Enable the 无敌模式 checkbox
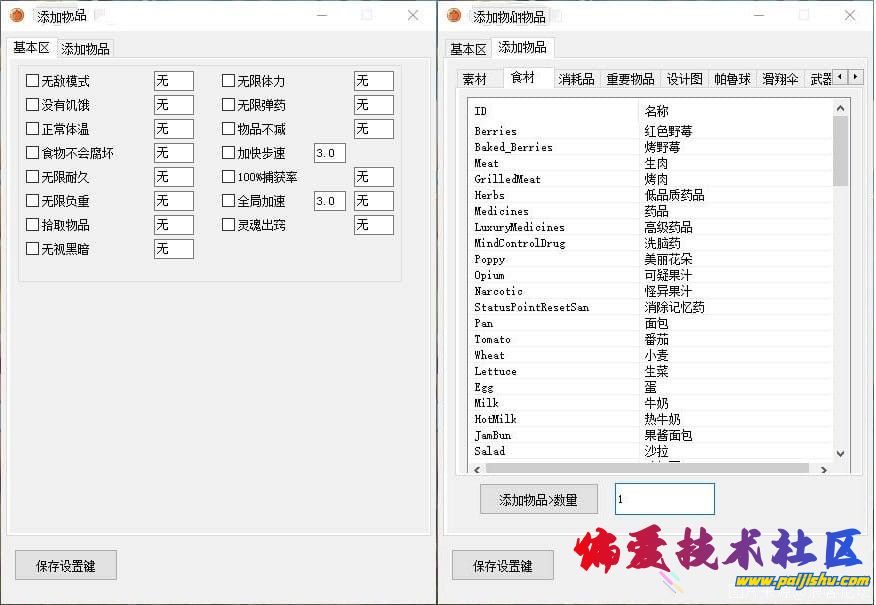Image resolution: width=876 pixels, height=605 pixels. click(33, 81)
